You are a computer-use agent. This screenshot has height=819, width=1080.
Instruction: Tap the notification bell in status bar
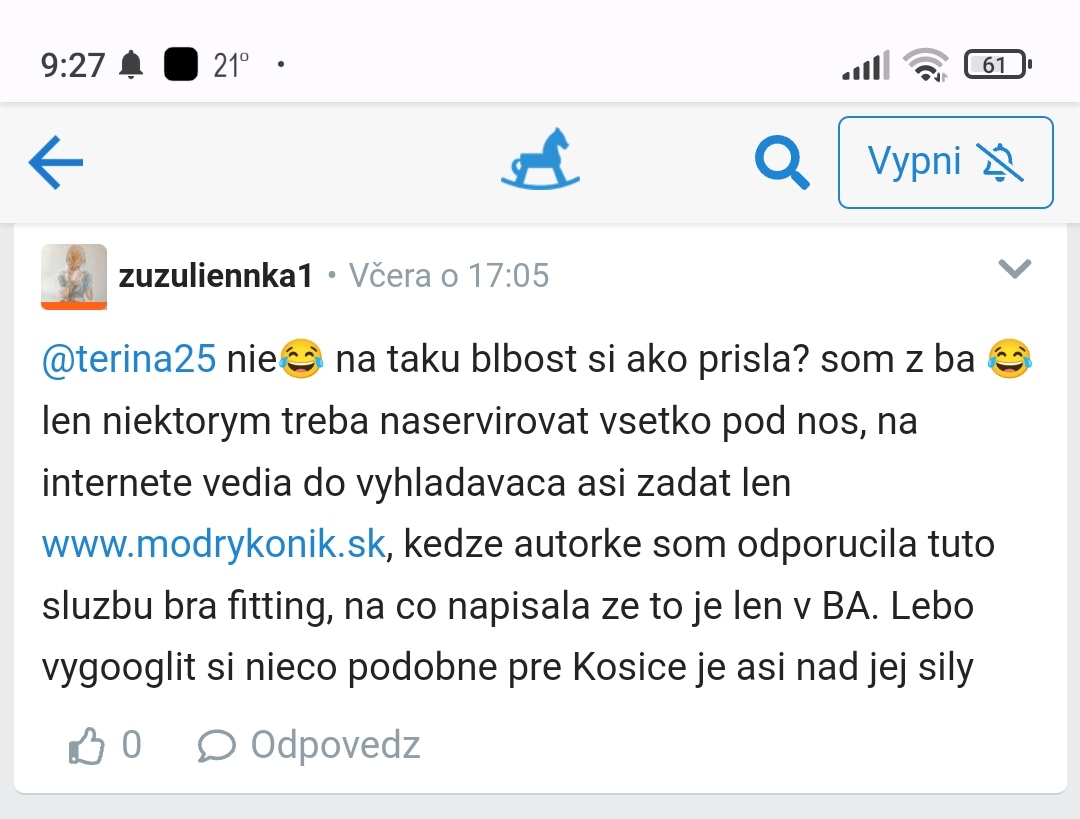pos(131,66)
